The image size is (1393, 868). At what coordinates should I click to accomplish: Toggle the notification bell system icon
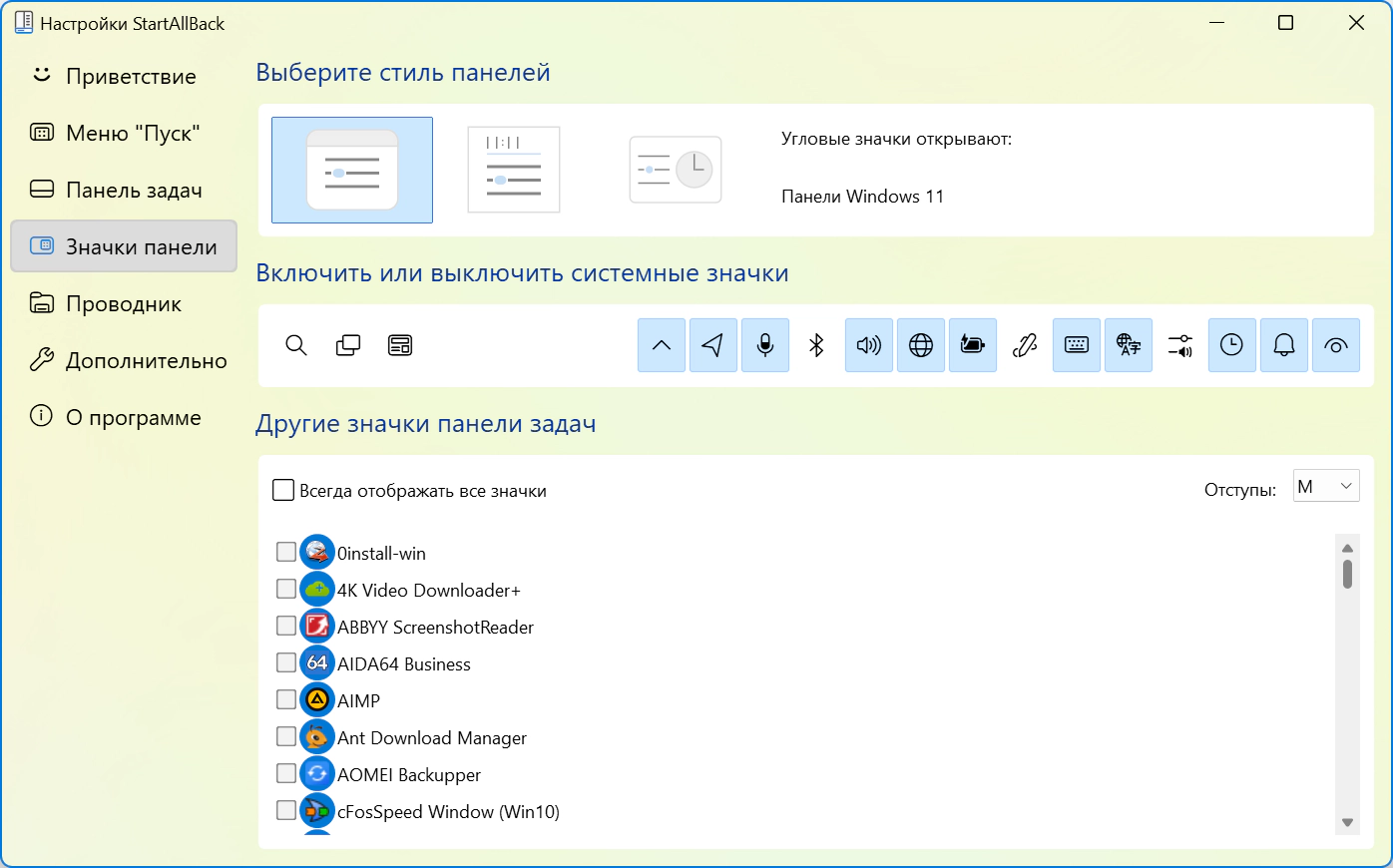[x=1284, y=345]
